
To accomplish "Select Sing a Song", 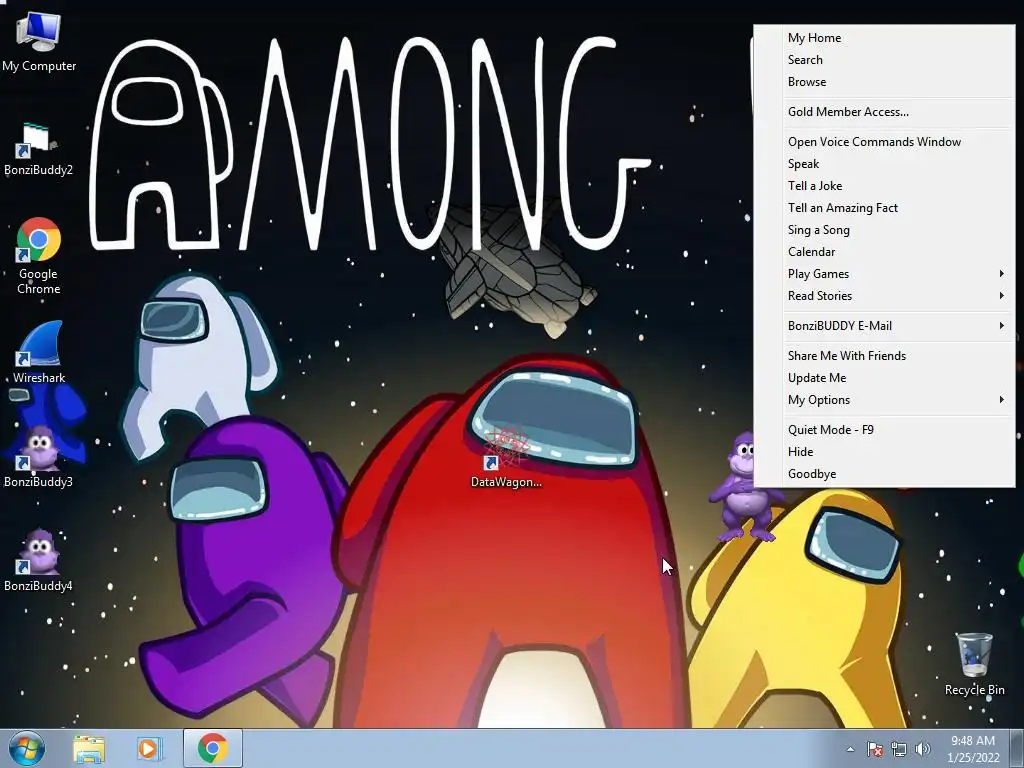I will pyautogui.click(x=884, y=230).
